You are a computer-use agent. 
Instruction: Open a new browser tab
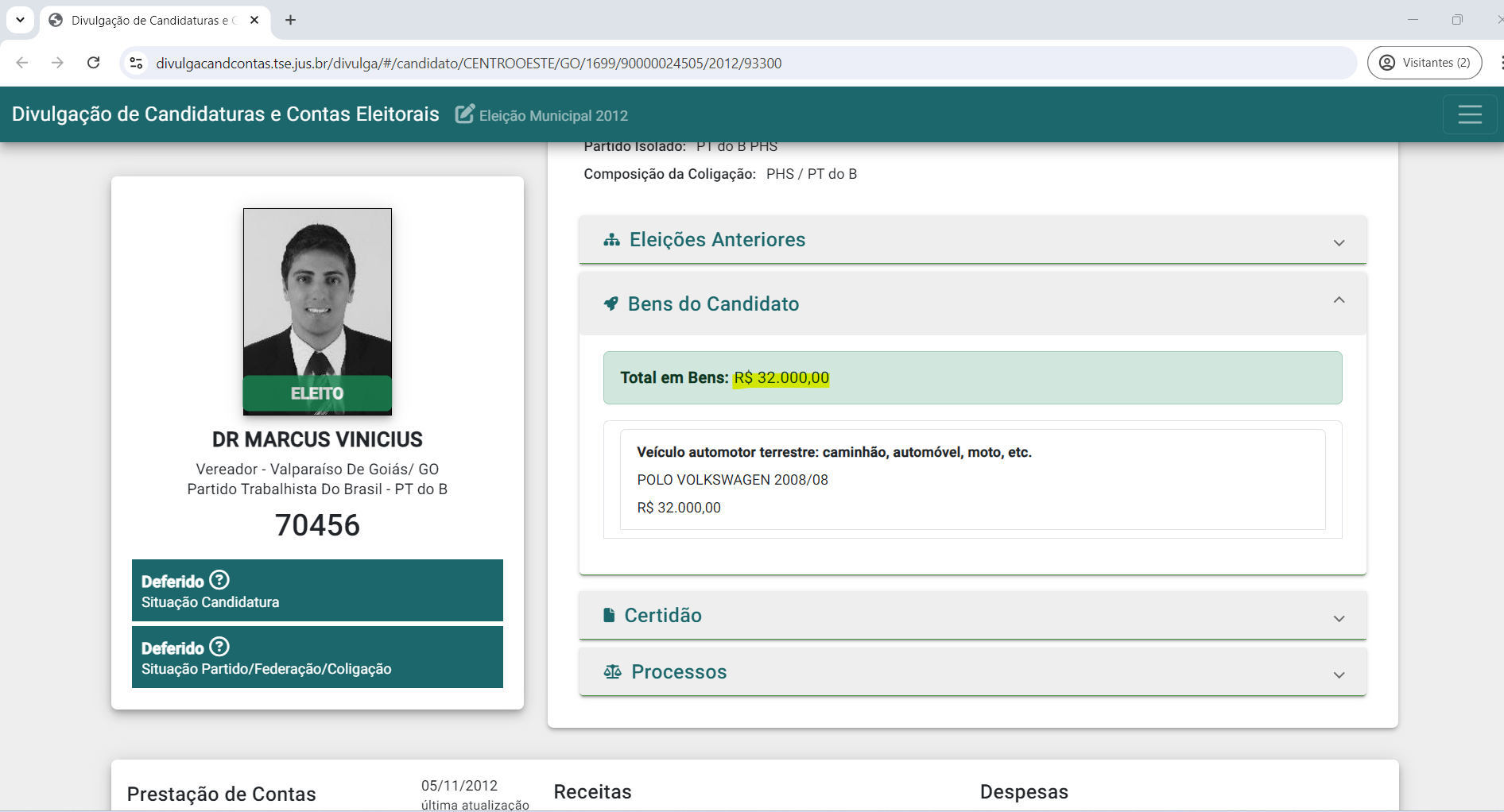(290, 20)
